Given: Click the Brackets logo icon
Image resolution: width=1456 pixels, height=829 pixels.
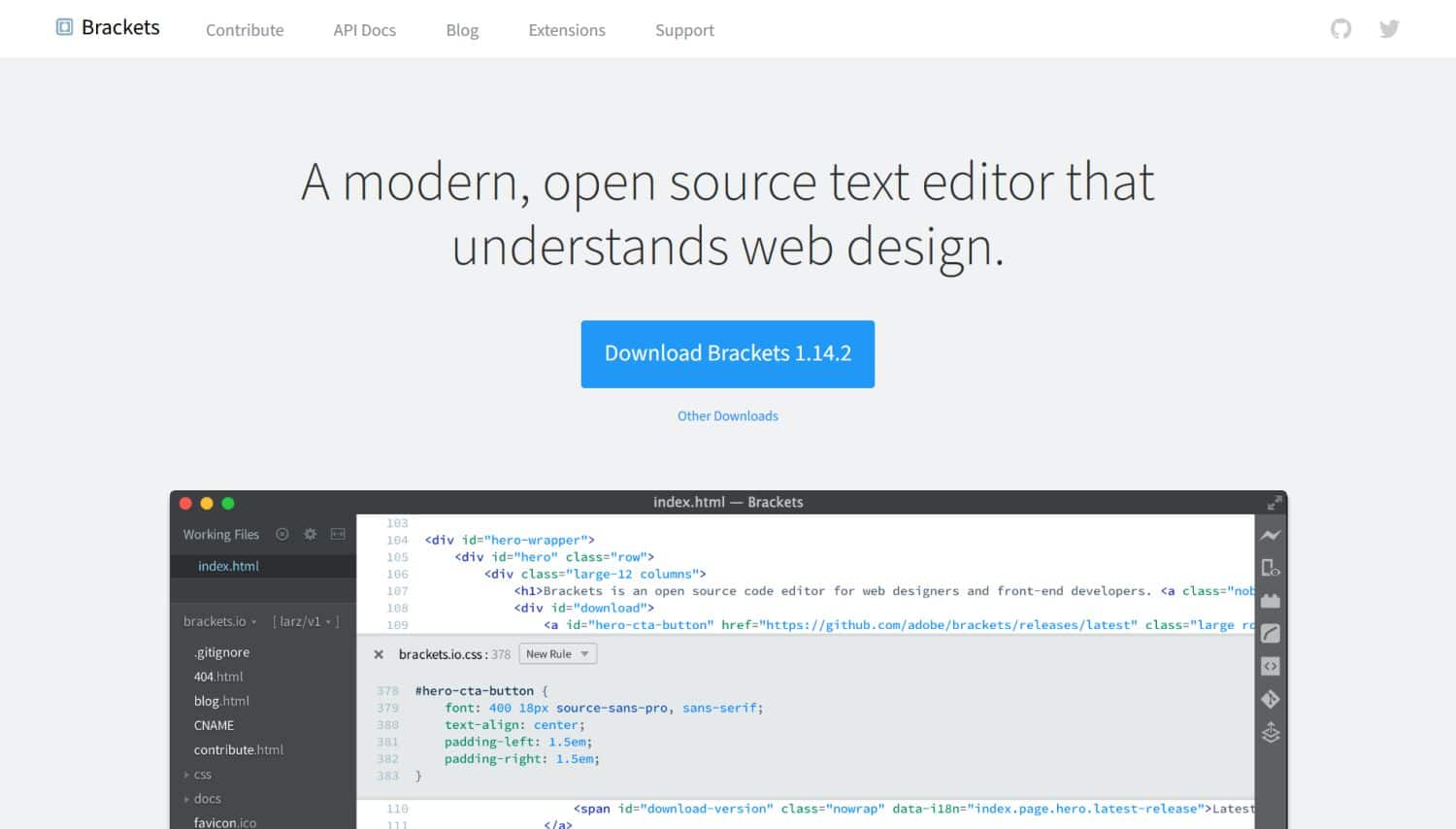Looking at the screenshot, I should (x=63, y=27).
